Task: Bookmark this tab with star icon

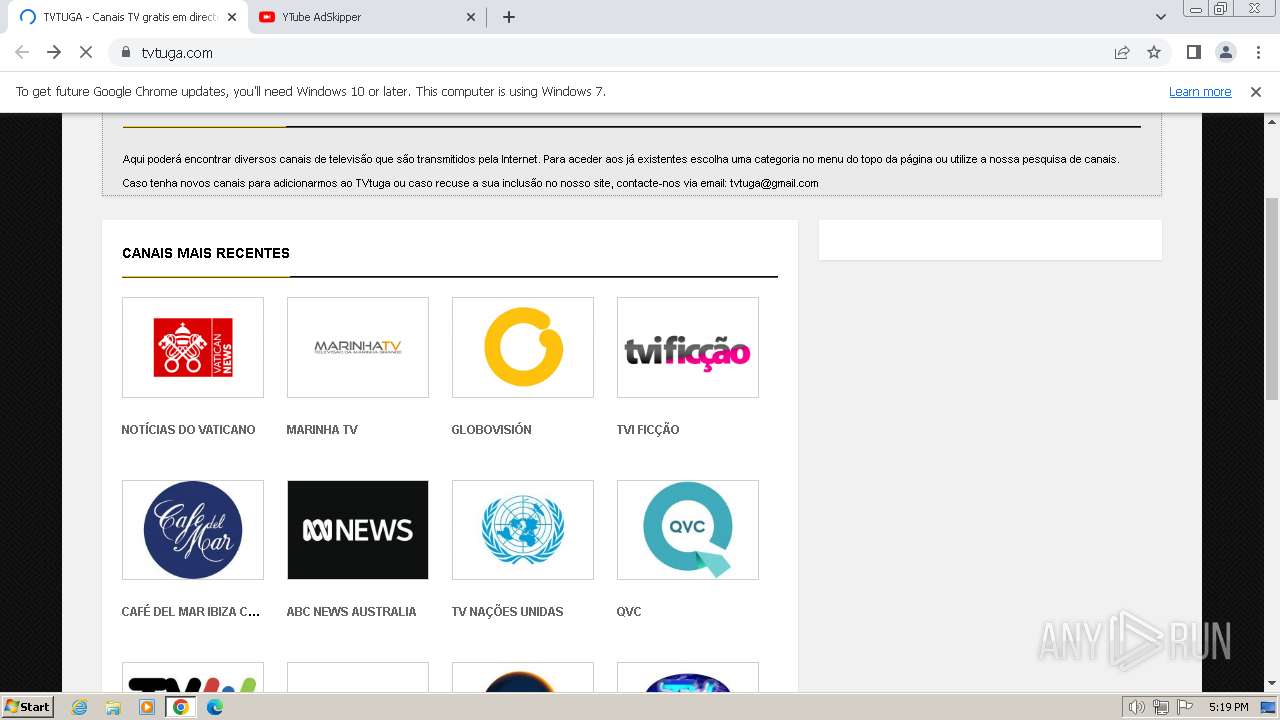Action: click(x=1154, y=52)
